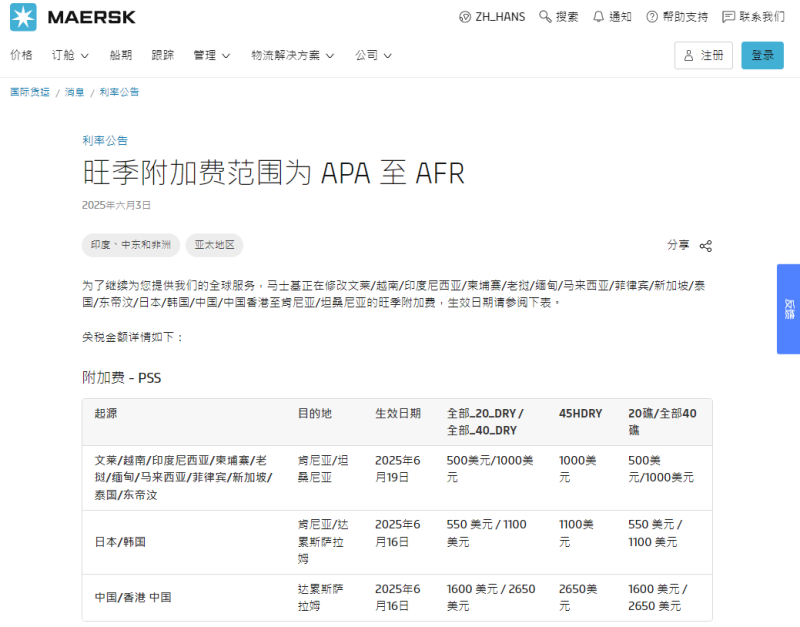The width and height of the screenshot is (800, 627).
Task: Click the Maersk star logo
Action: (x=23, y=17)
